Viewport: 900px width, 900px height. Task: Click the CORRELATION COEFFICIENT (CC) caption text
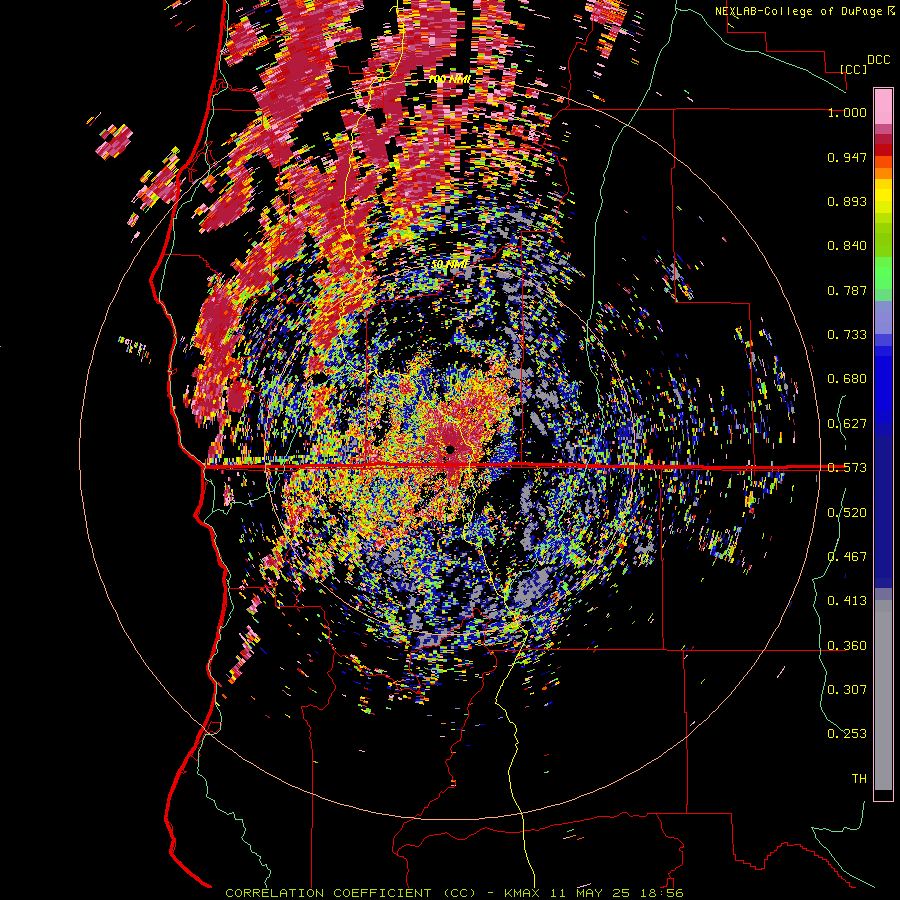pyautogui.click(x=350, y=893)
